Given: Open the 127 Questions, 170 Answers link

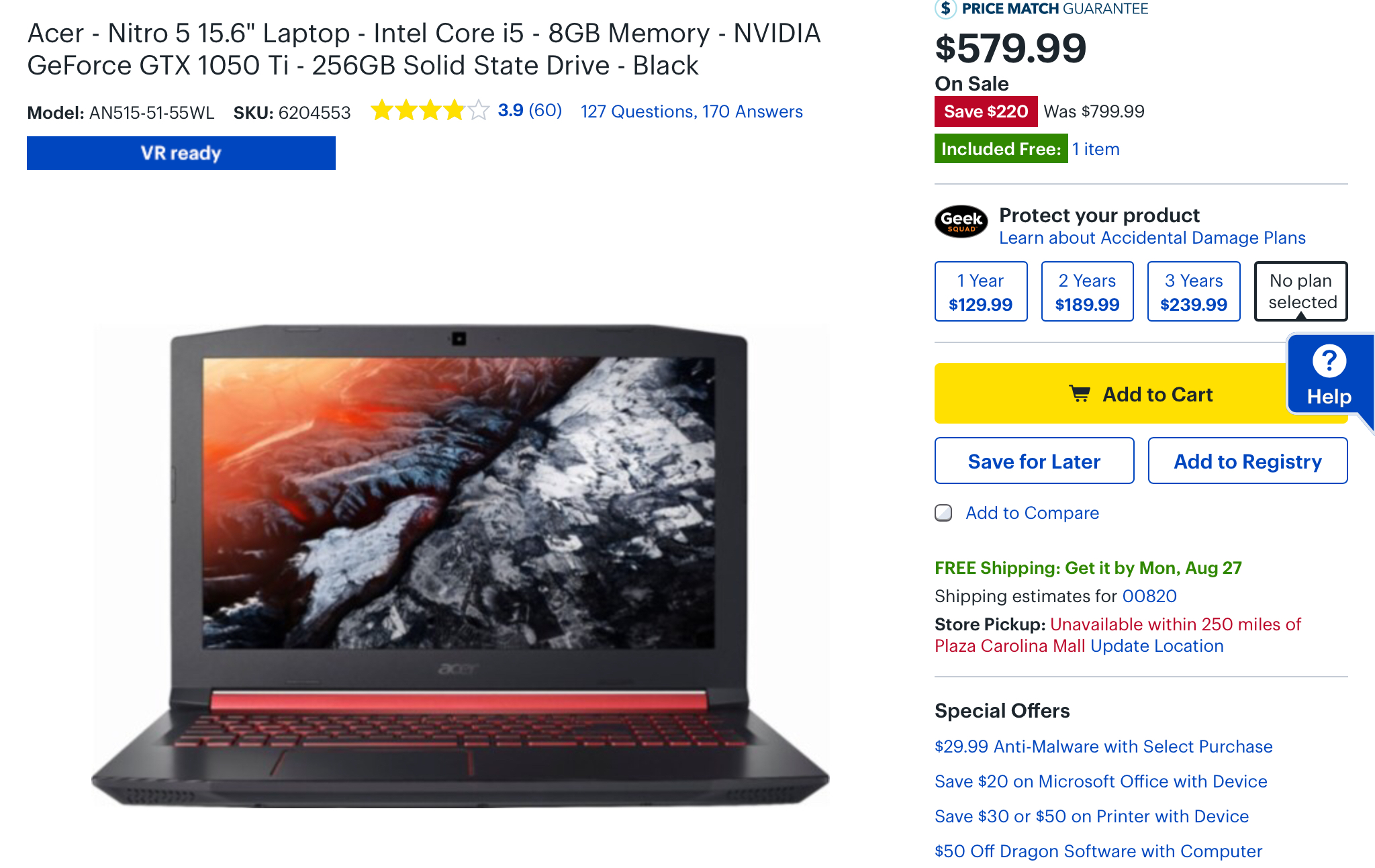Looking at the screenshot, I should click(692, 111).
